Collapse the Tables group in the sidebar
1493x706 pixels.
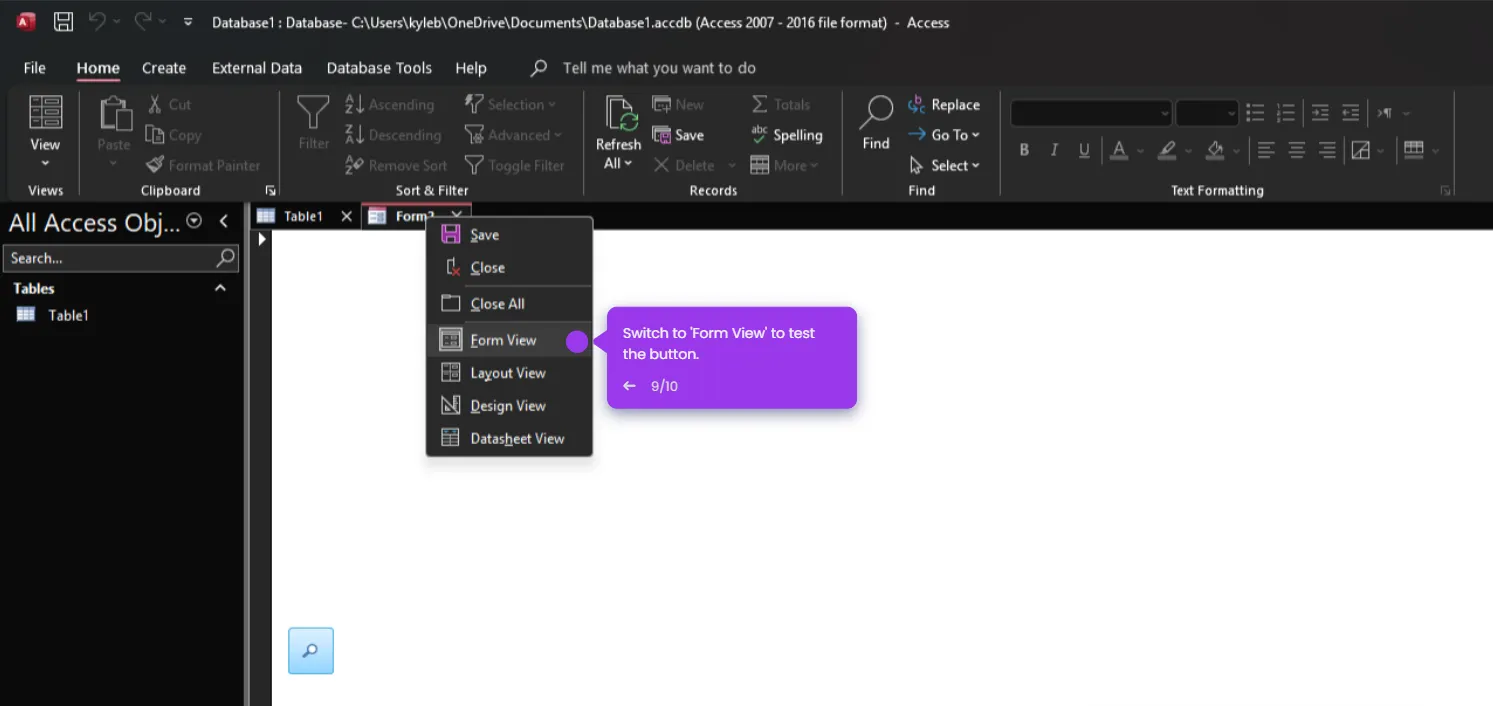[x=220, y=288]
